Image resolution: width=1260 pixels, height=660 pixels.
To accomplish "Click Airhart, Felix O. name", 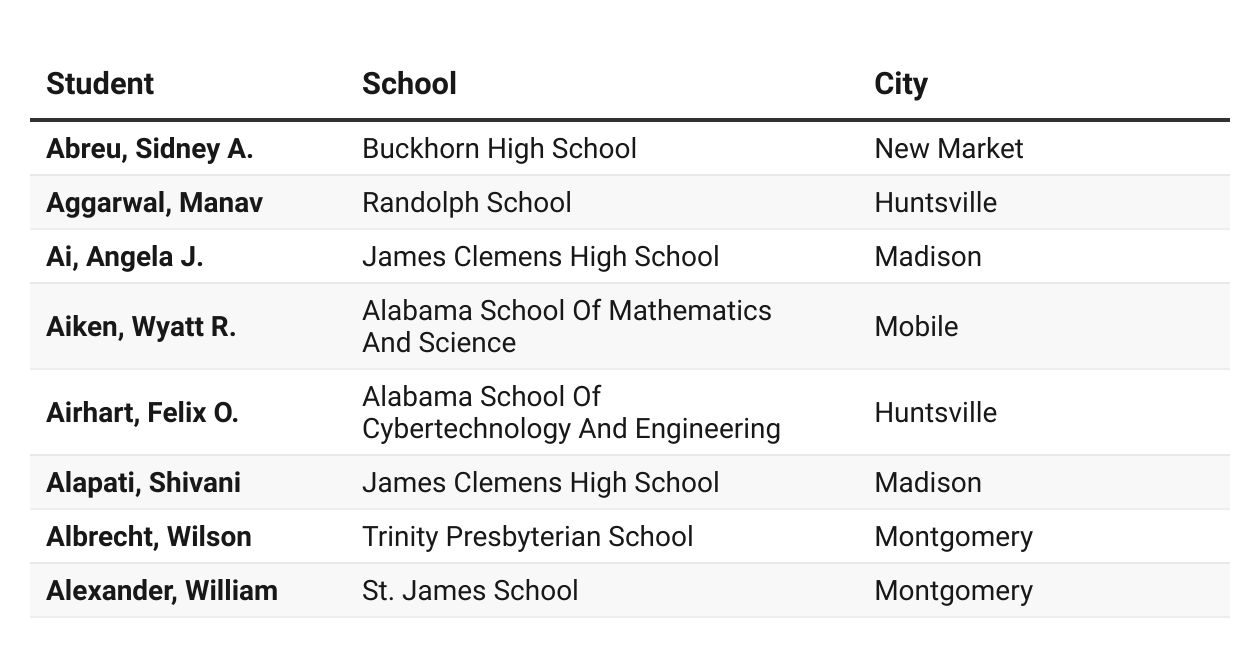I will point(142,413).
